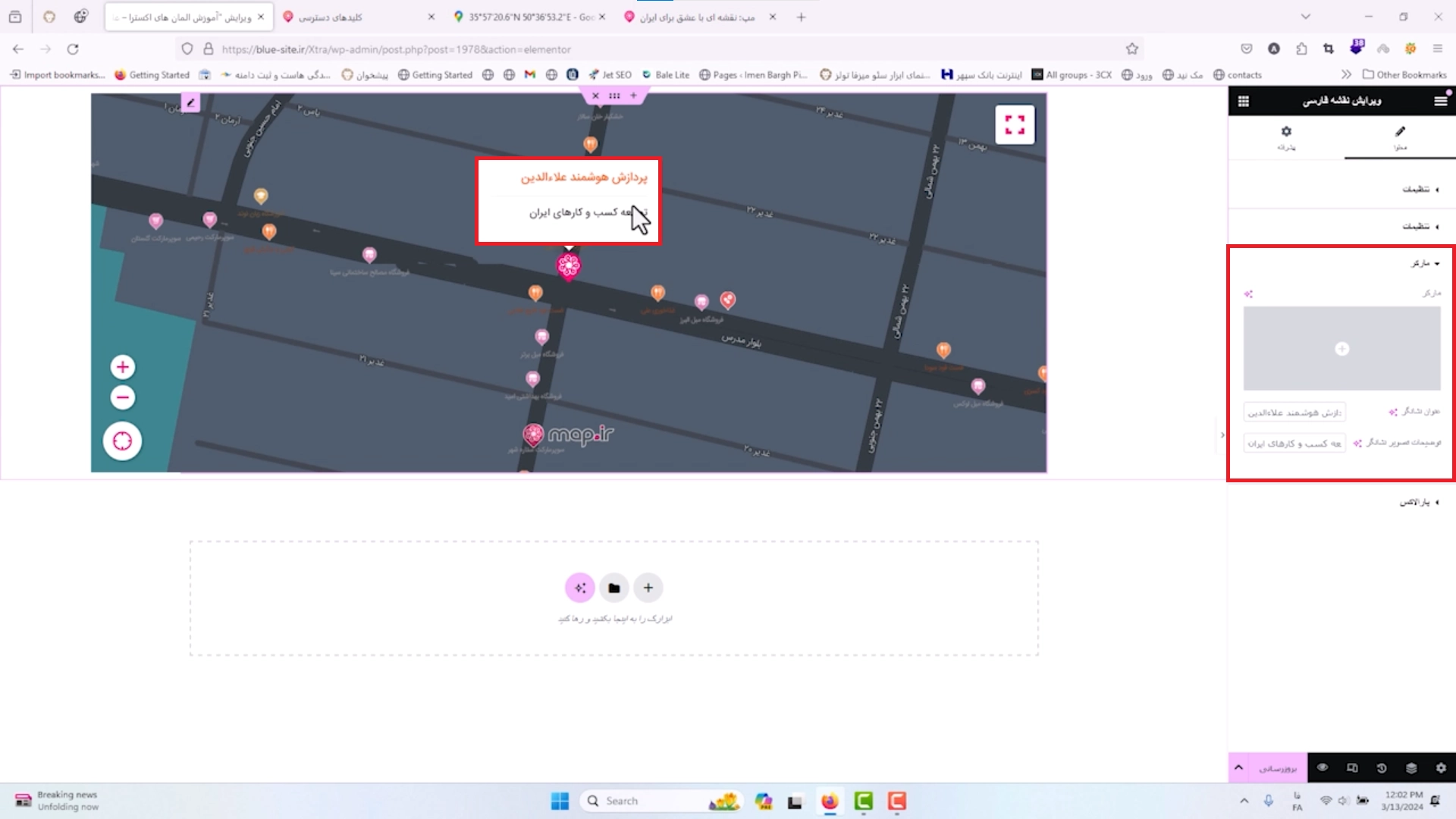The width and height of the screenshot is (1456, 819).
Task: Switch to the مپ نقشه ای browser tab
Action: coord(698,17)
